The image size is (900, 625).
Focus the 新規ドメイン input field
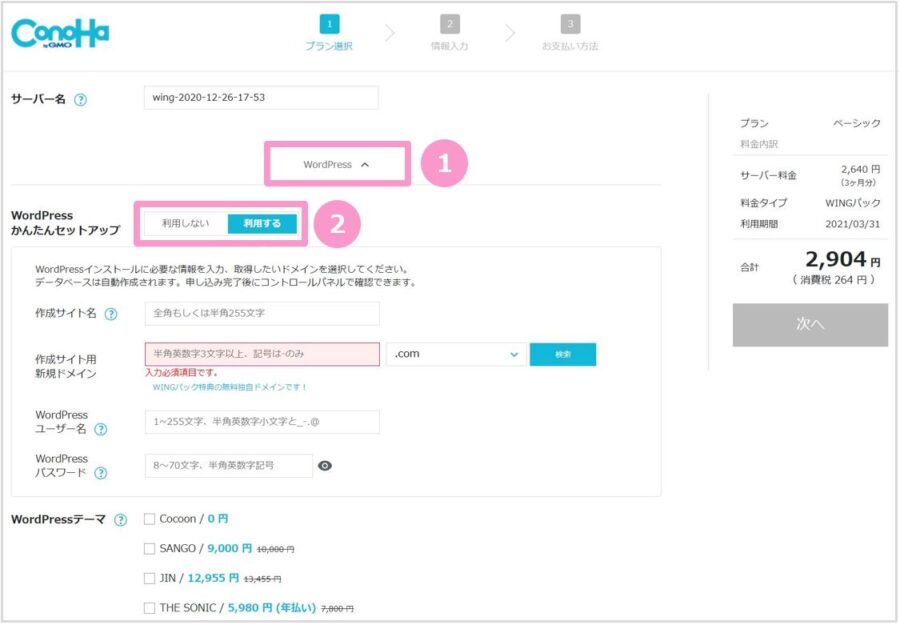click(x=262, y=354)
